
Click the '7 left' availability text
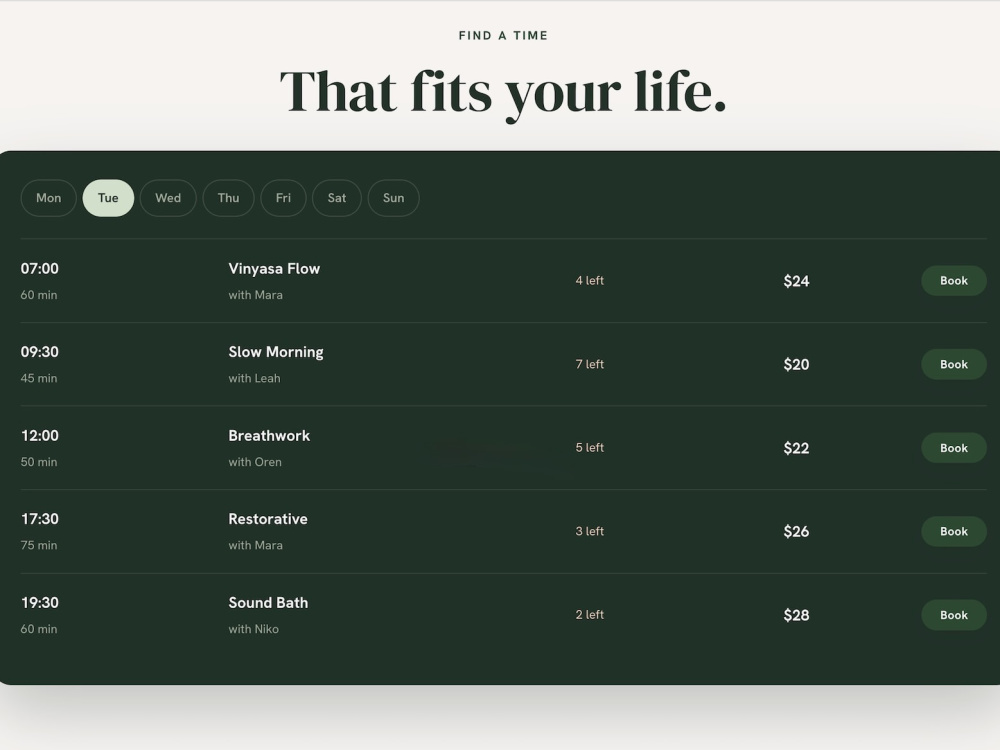pos(589,364)
